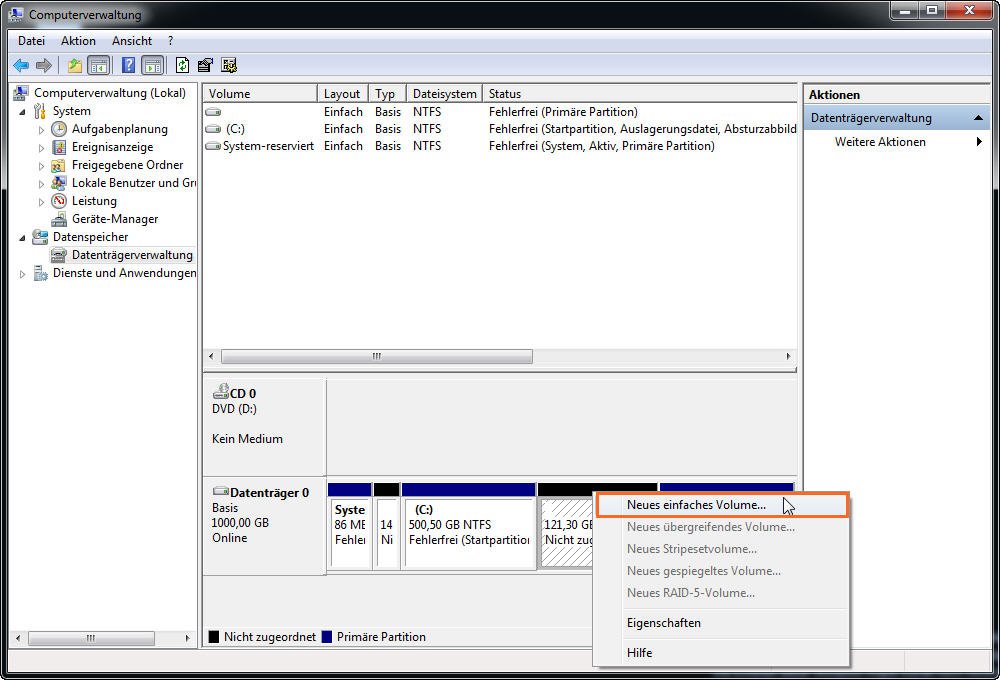1000x680 pixels.
Task: Click the Weitere Aktionen link in the Aktionen pane
Action: (880, 142)
